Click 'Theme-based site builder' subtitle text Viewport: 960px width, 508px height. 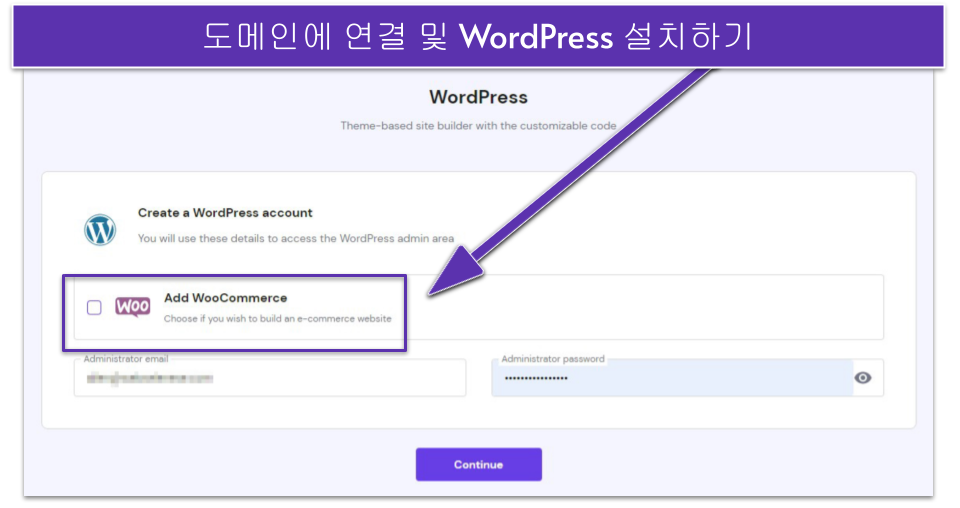[x=478, y=125]
